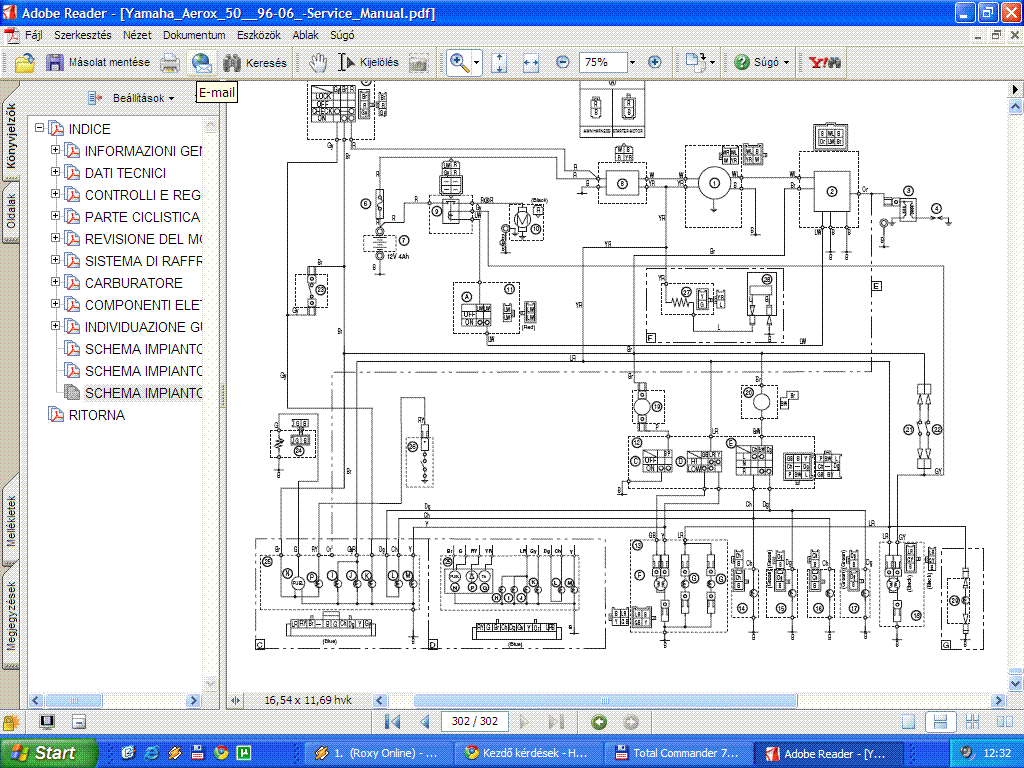
Task: Enable single page layout view
Action: click(908, 722)
